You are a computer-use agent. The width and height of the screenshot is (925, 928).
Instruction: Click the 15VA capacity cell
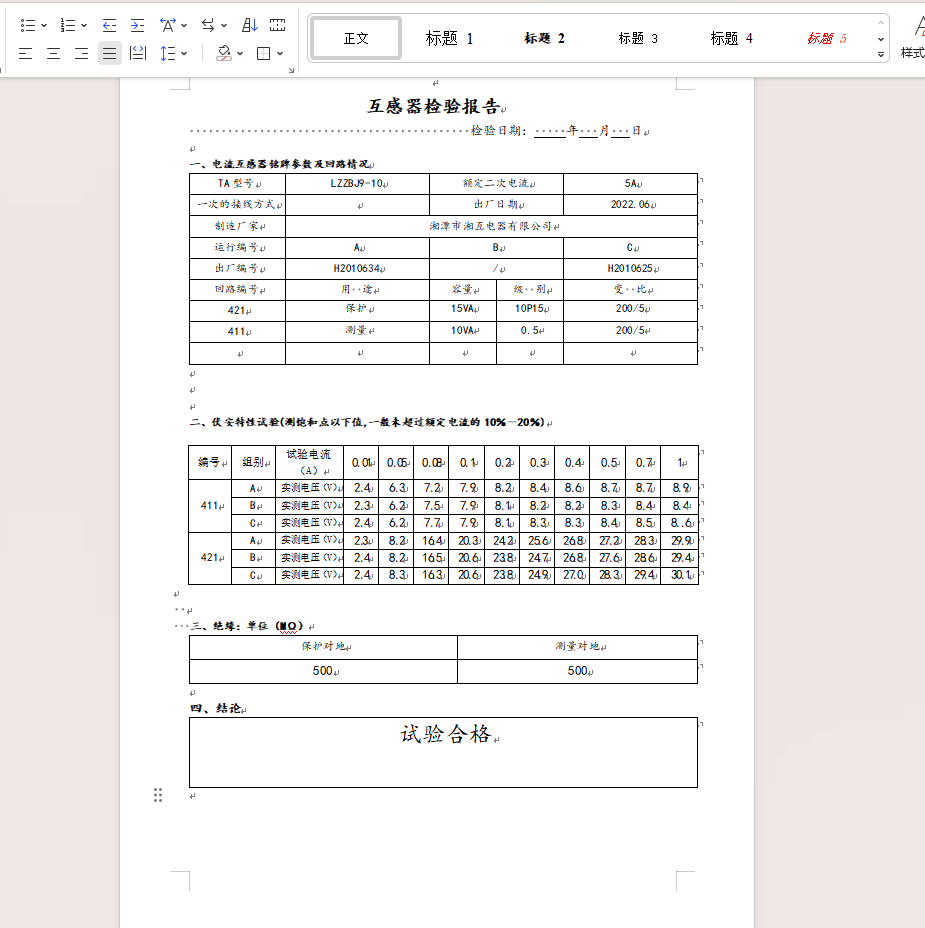pos(463,309)
